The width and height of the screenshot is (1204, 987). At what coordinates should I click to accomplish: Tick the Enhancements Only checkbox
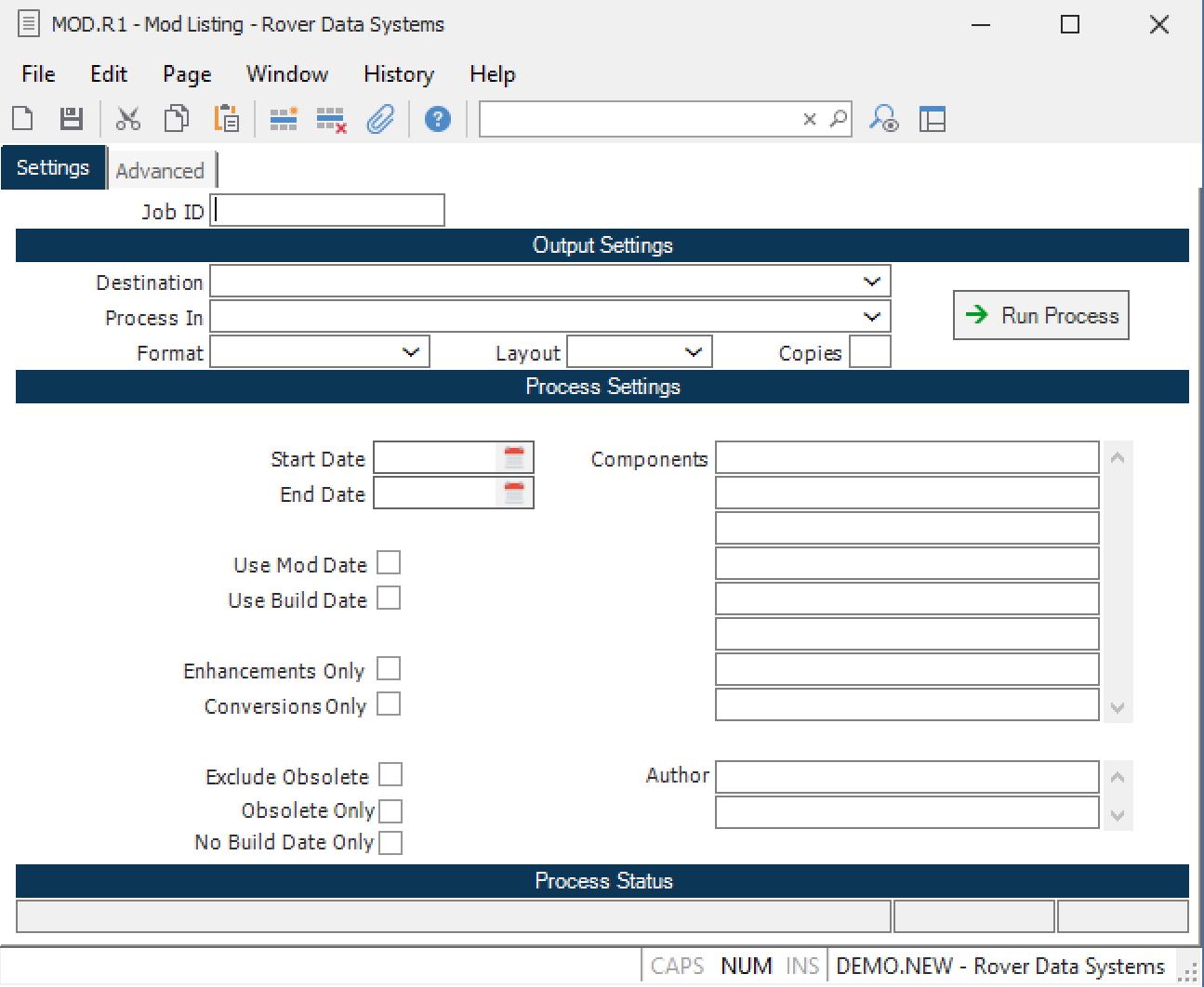point(389,669)
